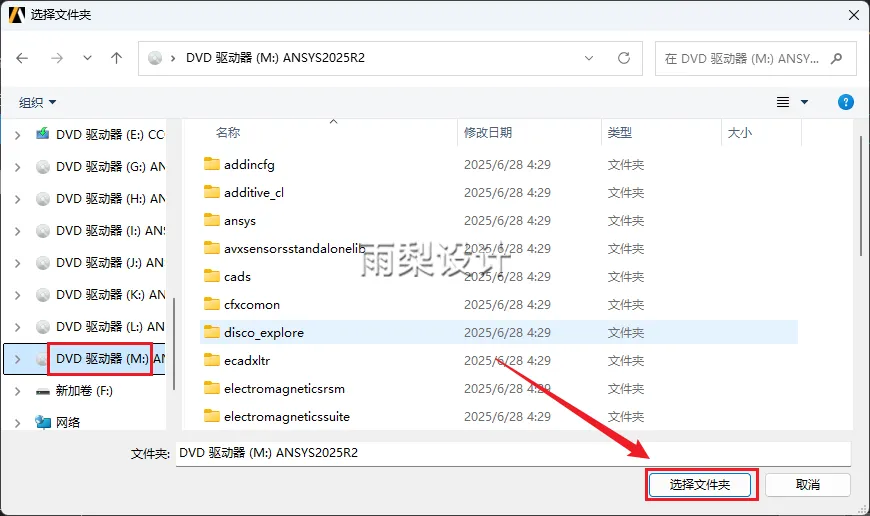Click the disco_explore folder icon

click(x=211, y=332)
